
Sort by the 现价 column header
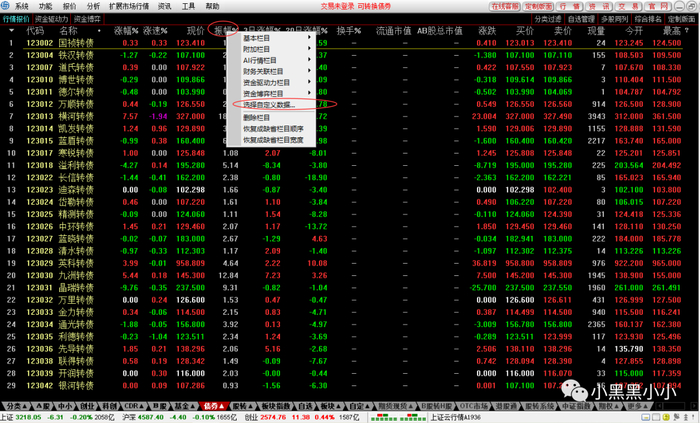(x=196, y=31)
